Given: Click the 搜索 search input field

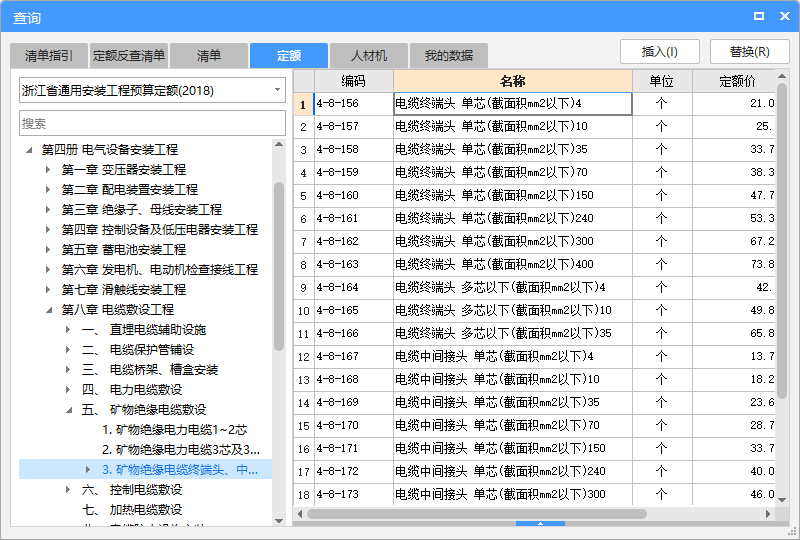Looking at the screenshot, I should (x=152, y=124).
